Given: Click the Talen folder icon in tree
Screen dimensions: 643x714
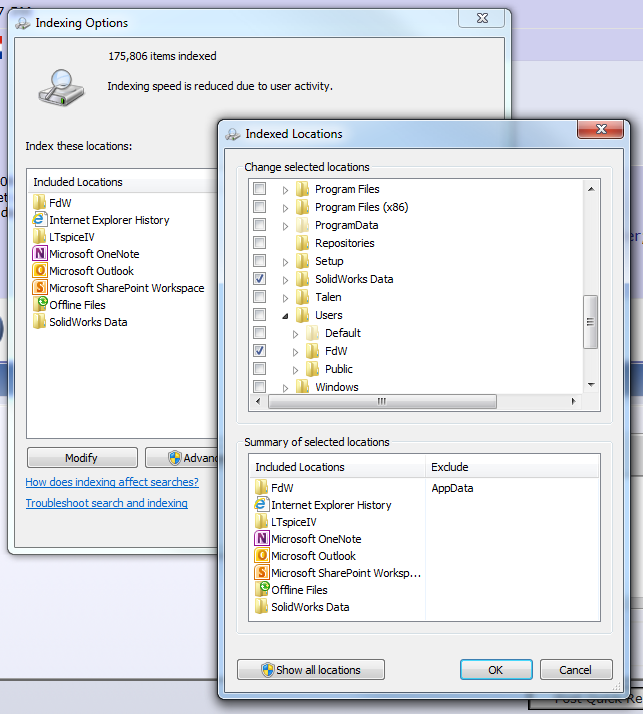Looking at the screenshot, I should (x=302, y=296).
